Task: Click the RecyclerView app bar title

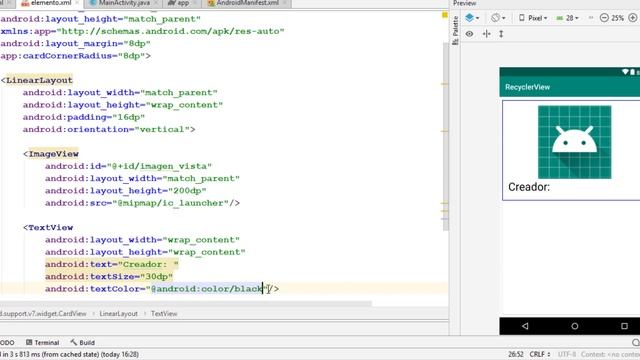Action: pyautogui.click(x=527, y=87)
